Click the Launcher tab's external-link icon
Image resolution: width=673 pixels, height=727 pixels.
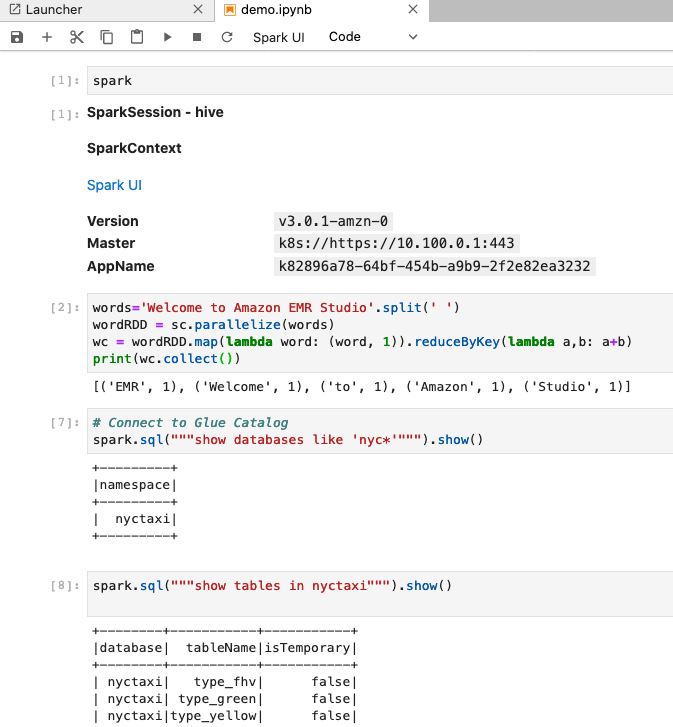click(15, 9)
